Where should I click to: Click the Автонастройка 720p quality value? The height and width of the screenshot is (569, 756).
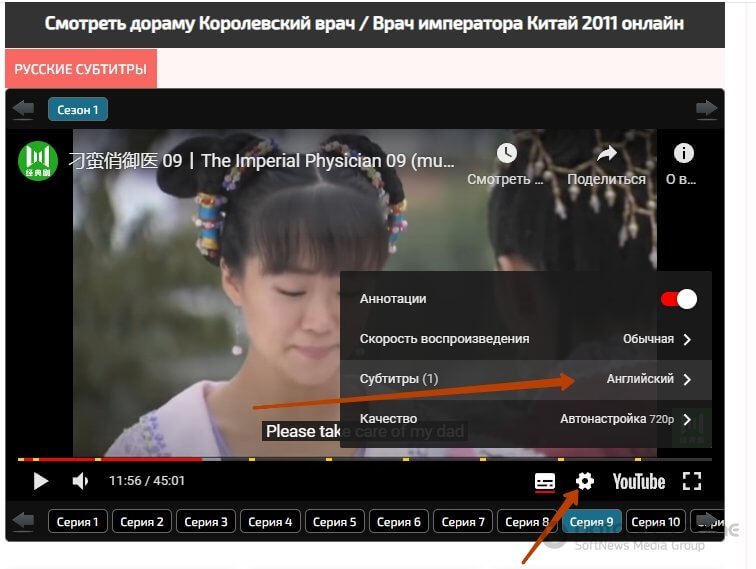click(x=617, y=419)
